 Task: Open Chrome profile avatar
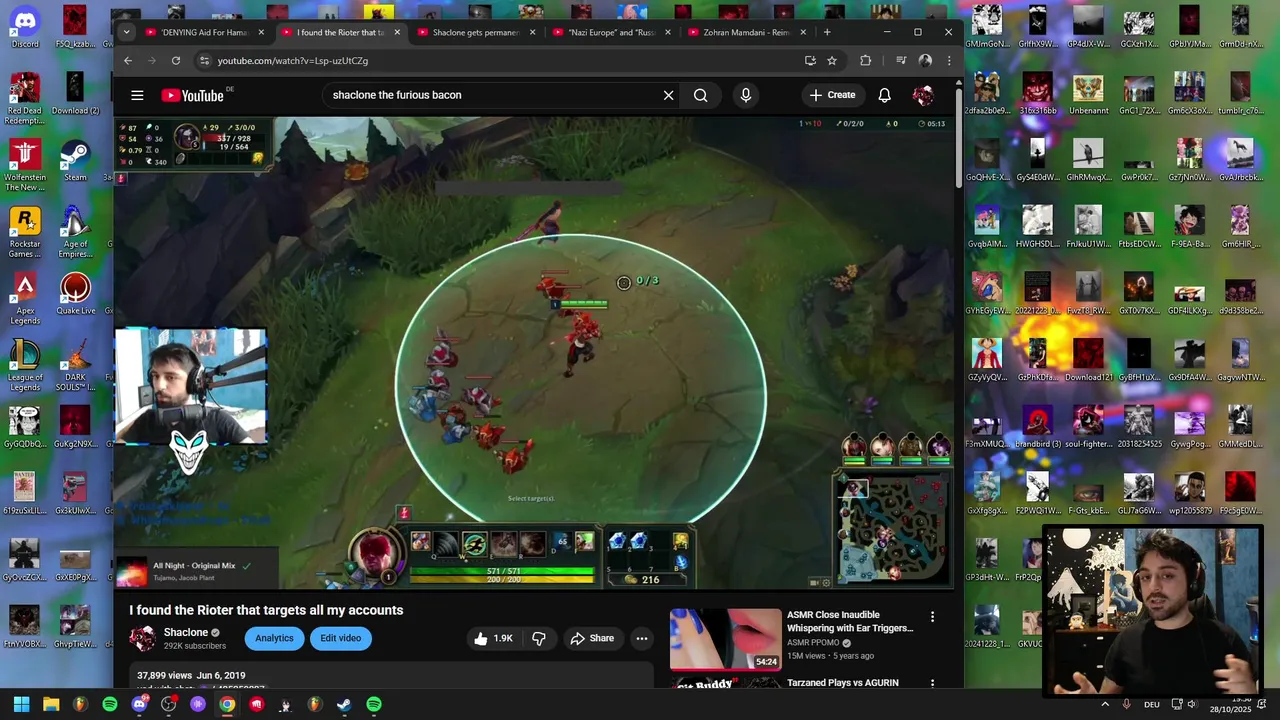(x=925, y=60)
